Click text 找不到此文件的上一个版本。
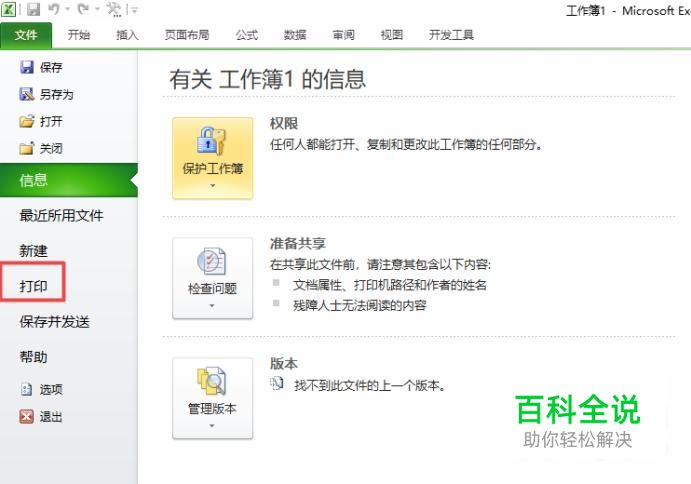This screenshot has height=484, width=691. pos(371,386)
